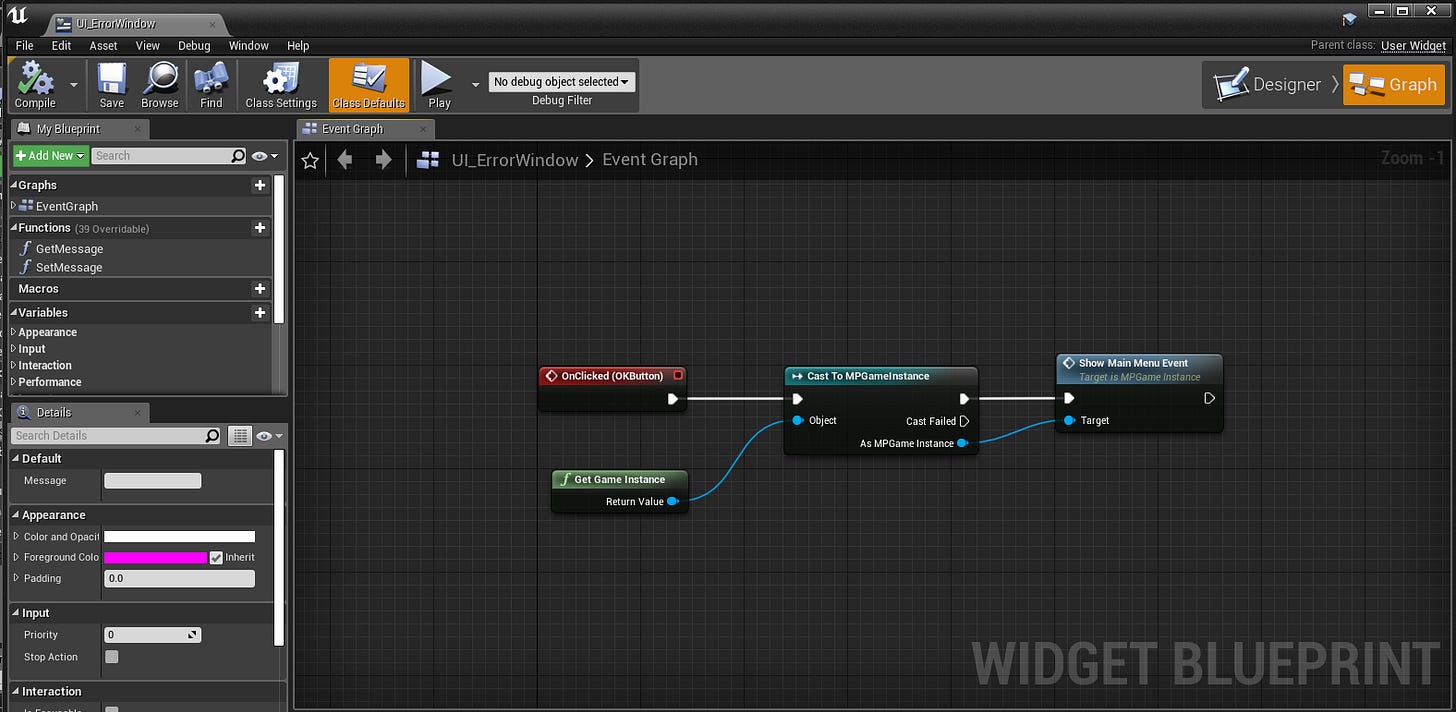The height and width of the screenshot is (712, 1456).
Task: Navigate back with graph left arrow
Action: coord(345,160)
